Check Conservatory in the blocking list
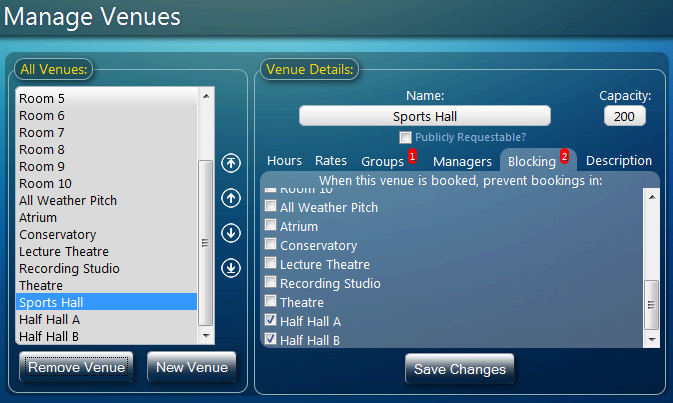673x403 pixels. coord(270,244)
